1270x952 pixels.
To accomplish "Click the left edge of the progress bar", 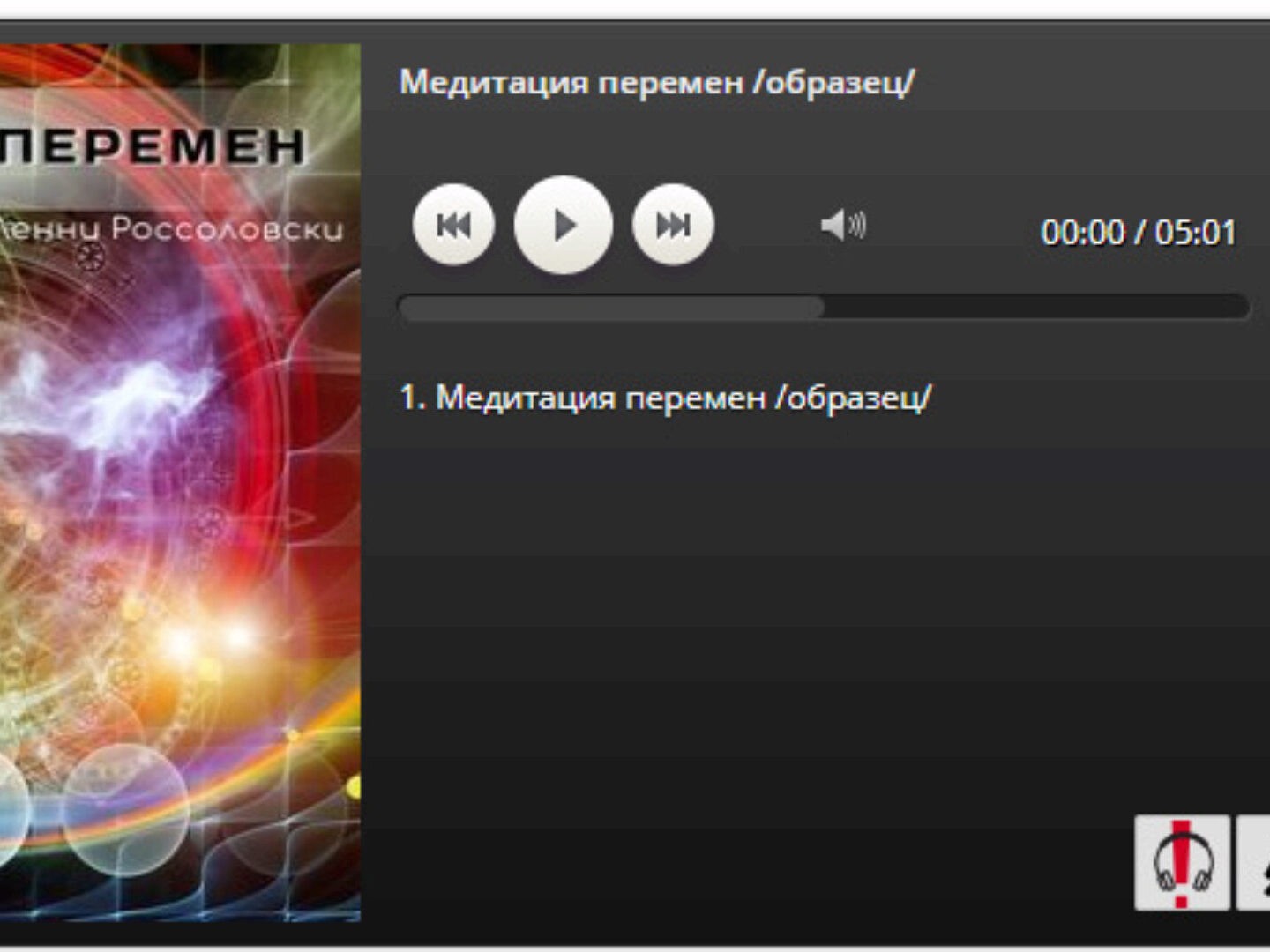I will (x=407, y=308).
